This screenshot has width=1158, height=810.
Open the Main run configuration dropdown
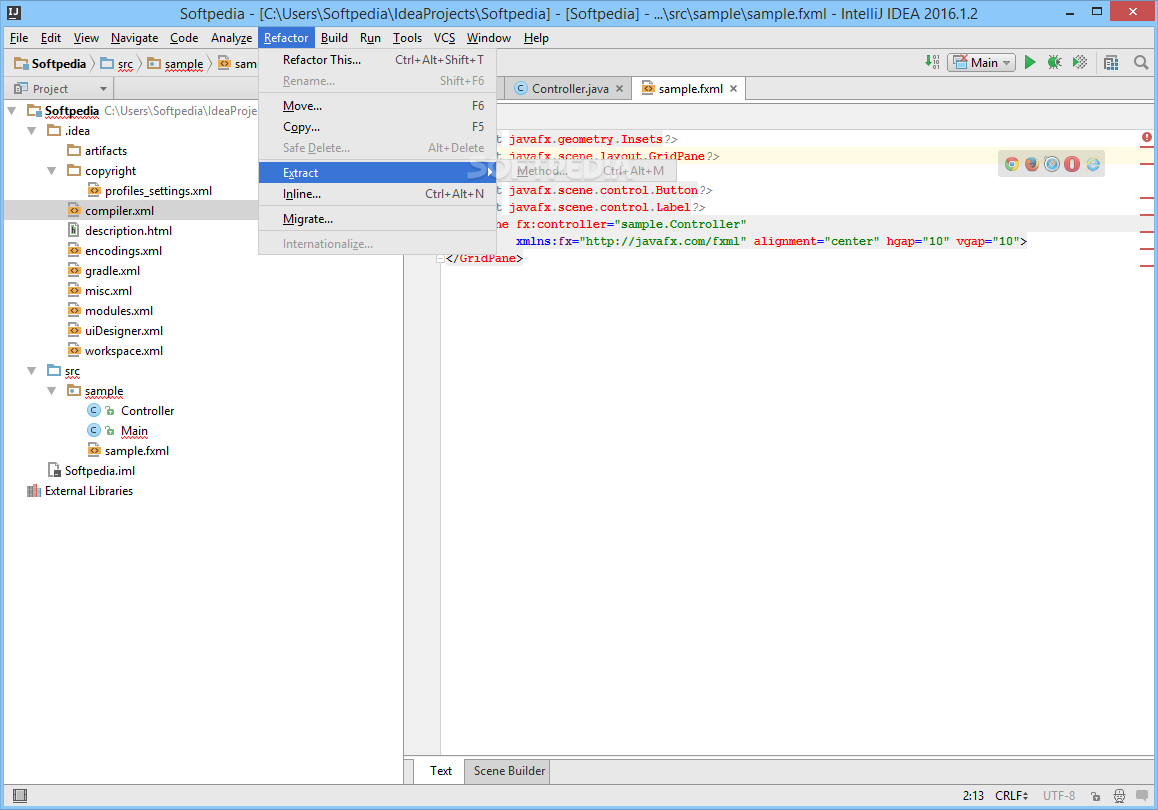coord(981,63)
